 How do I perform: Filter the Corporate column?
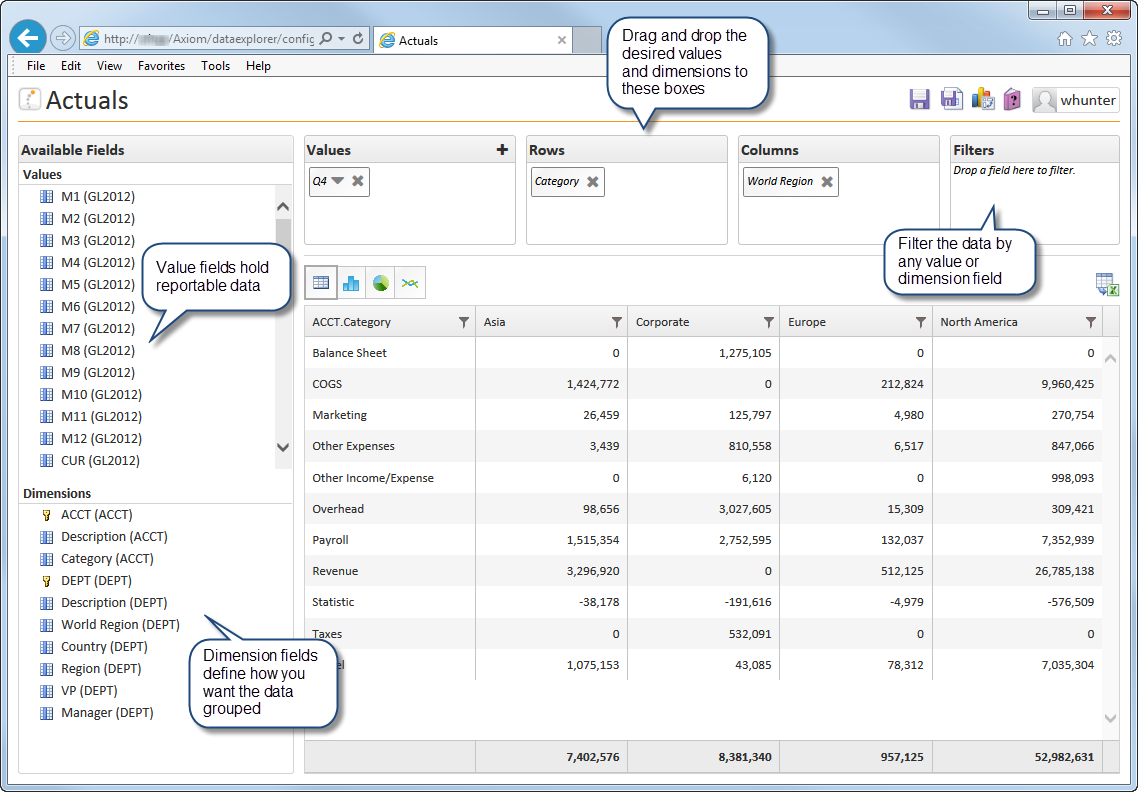point(769,322)
